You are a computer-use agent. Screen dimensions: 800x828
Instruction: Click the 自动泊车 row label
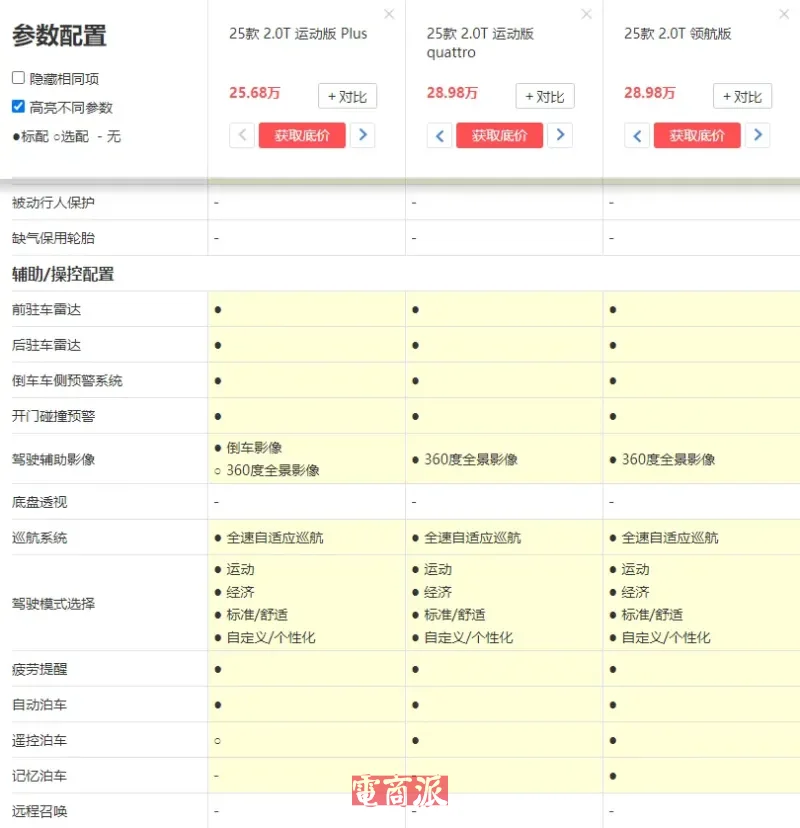coord(40,705)
